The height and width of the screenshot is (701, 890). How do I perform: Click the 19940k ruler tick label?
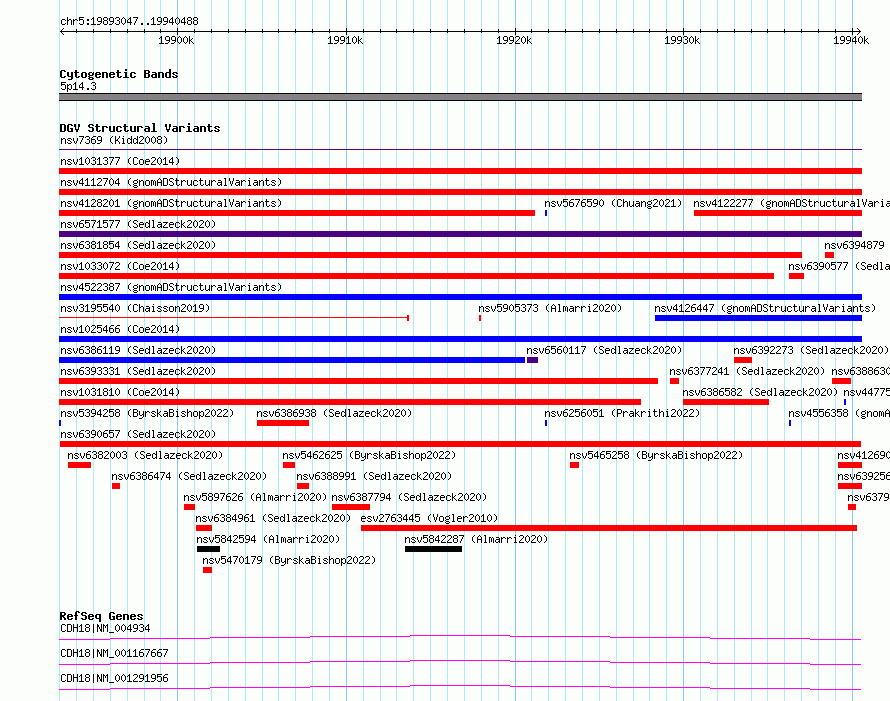tap(851, 40)
